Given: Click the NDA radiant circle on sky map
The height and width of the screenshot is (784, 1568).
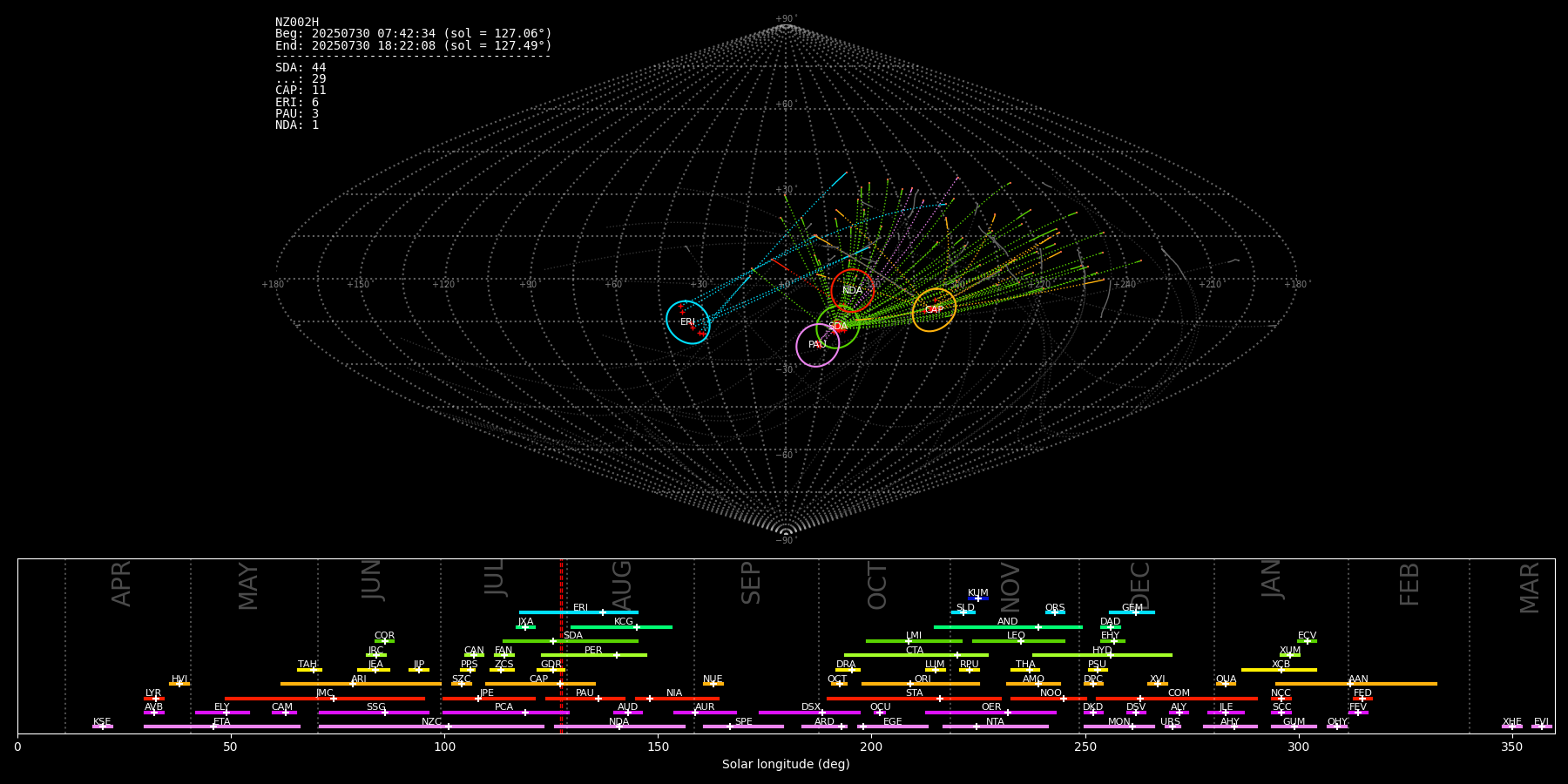Looking at the screenshot, I should click(853, 290).
